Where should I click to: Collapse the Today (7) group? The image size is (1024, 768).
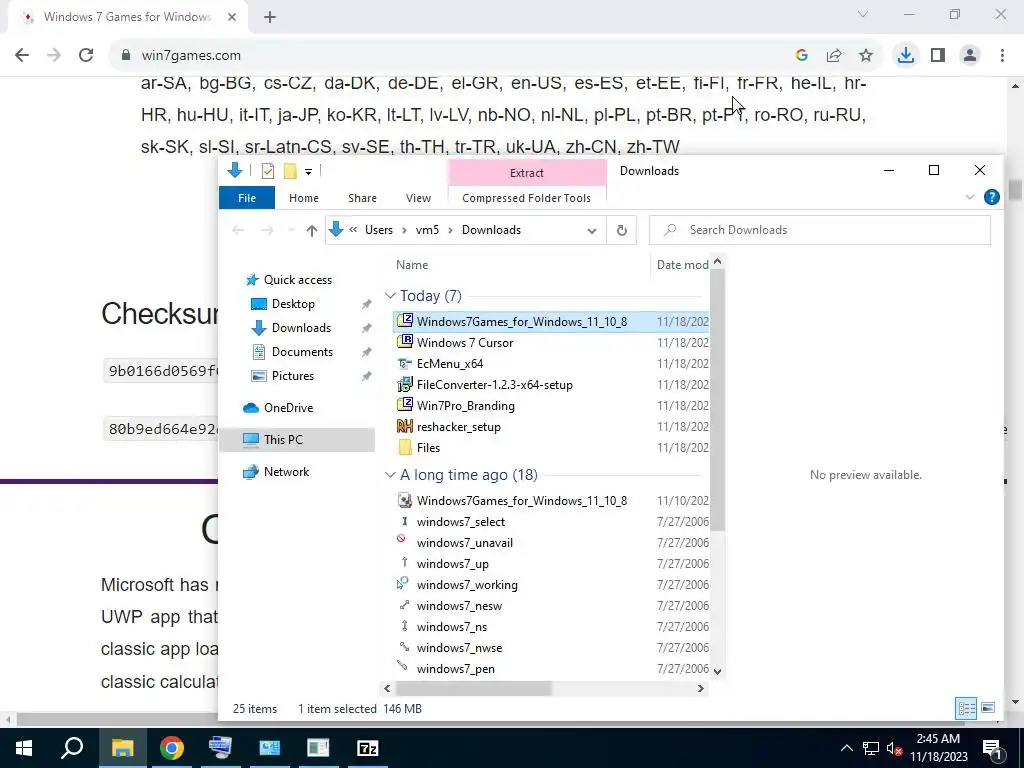tap(391, 296)
